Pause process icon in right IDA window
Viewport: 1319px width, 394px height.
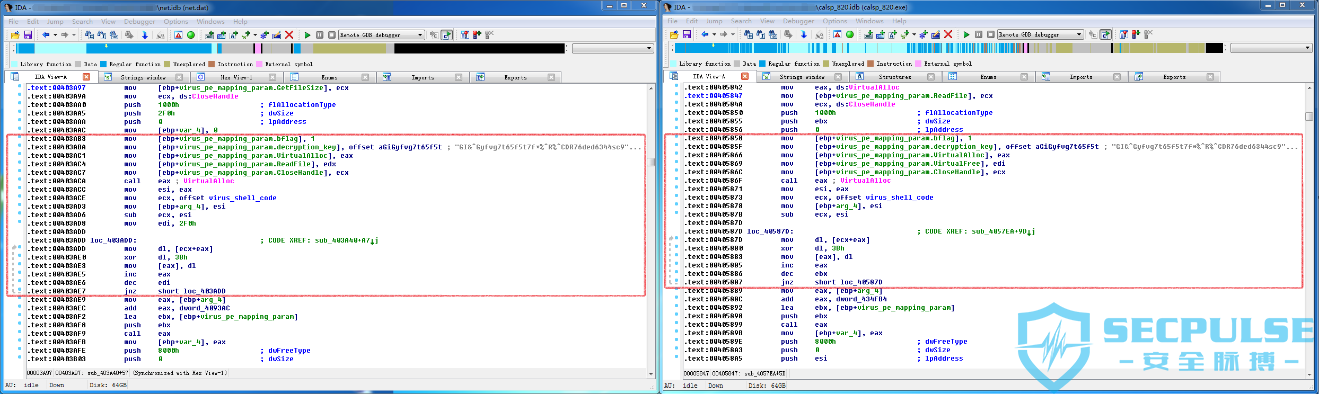[978, 35]
